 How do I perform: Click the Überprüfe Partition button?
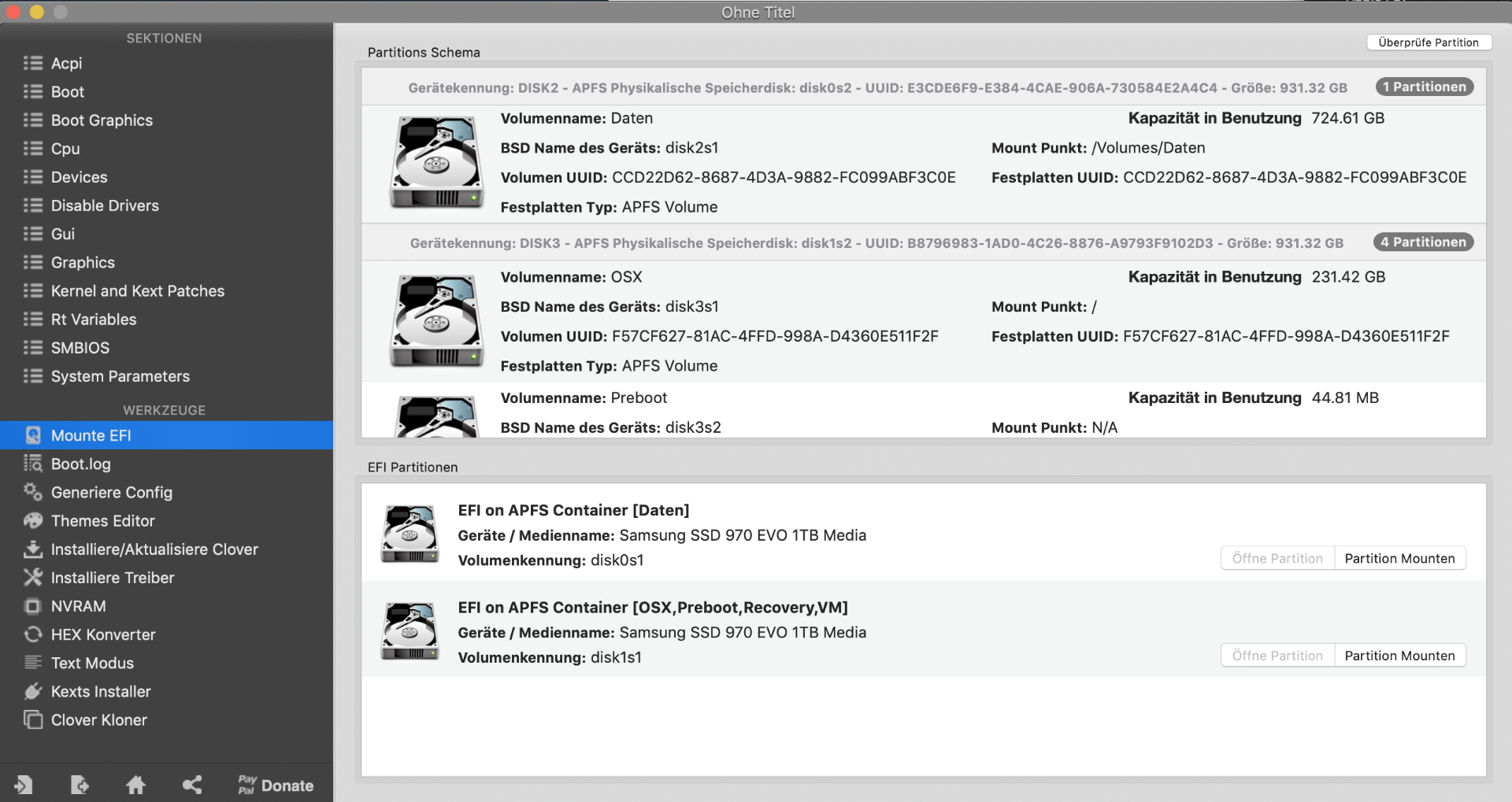pos(1428,43)
